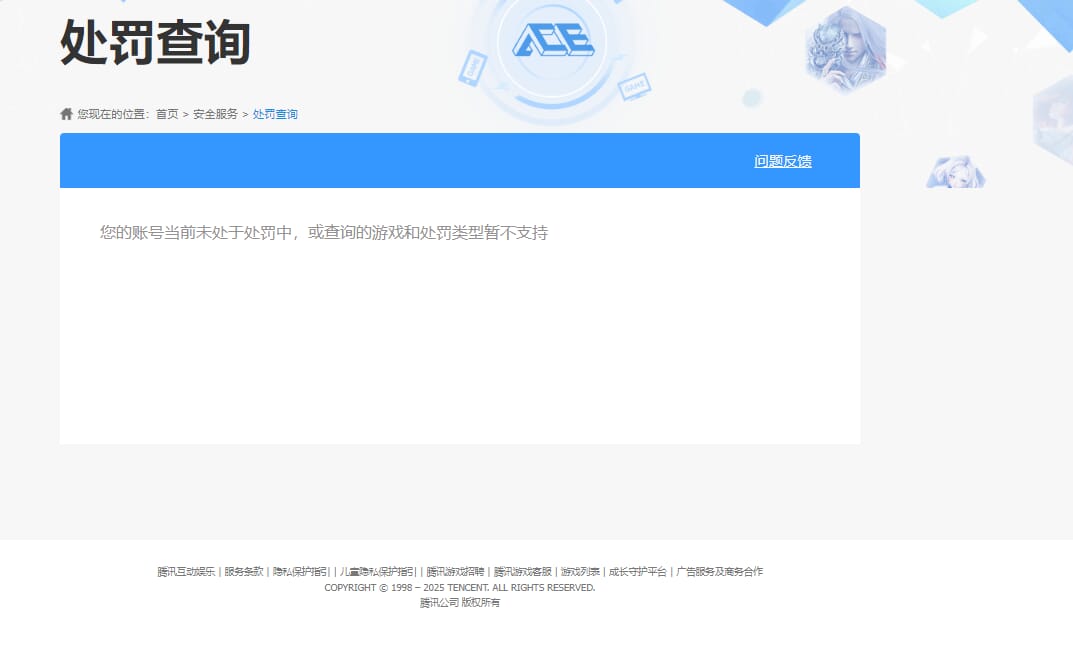Click the COPYRIGHT 1998 – 2025 TENCENT text
Screen dimensions: 1073x661
(x=460, y=588)
